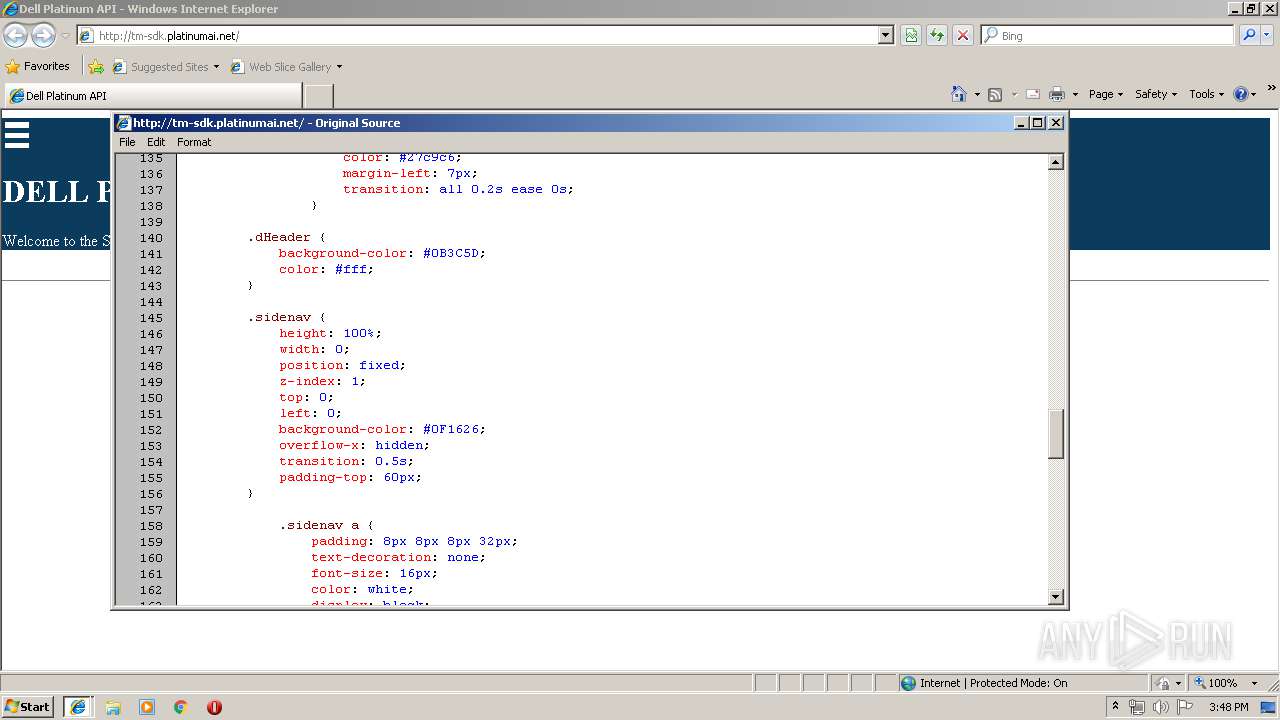Open the Favorites star button
This screenshot has width=1280, height=720.
(x=13, y=67)
